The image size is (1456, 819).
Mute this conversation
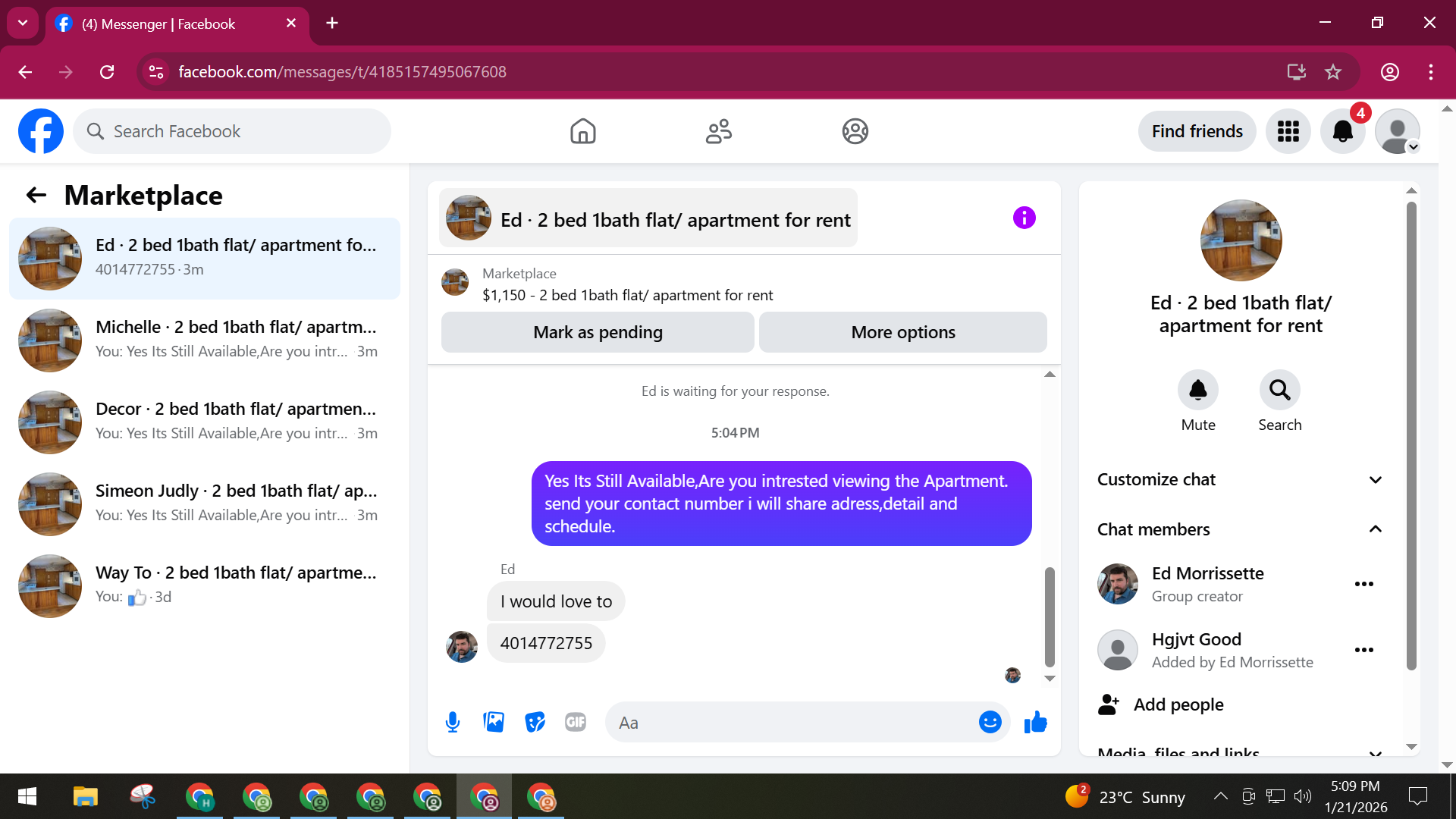(x=1197, y=391)
